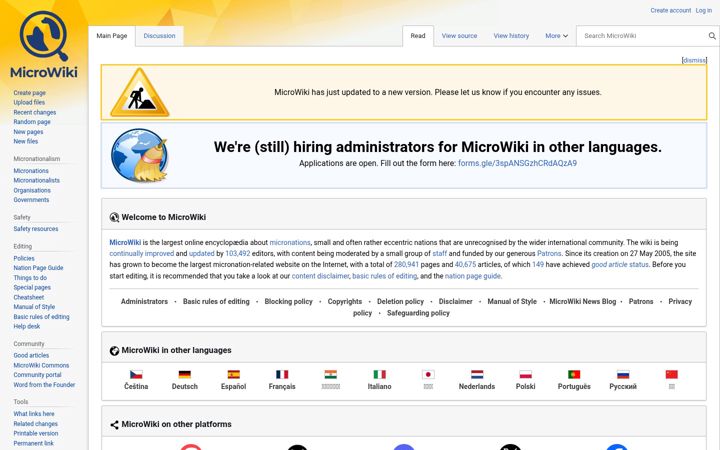Click the construction warning sign icon

(140, 92)
